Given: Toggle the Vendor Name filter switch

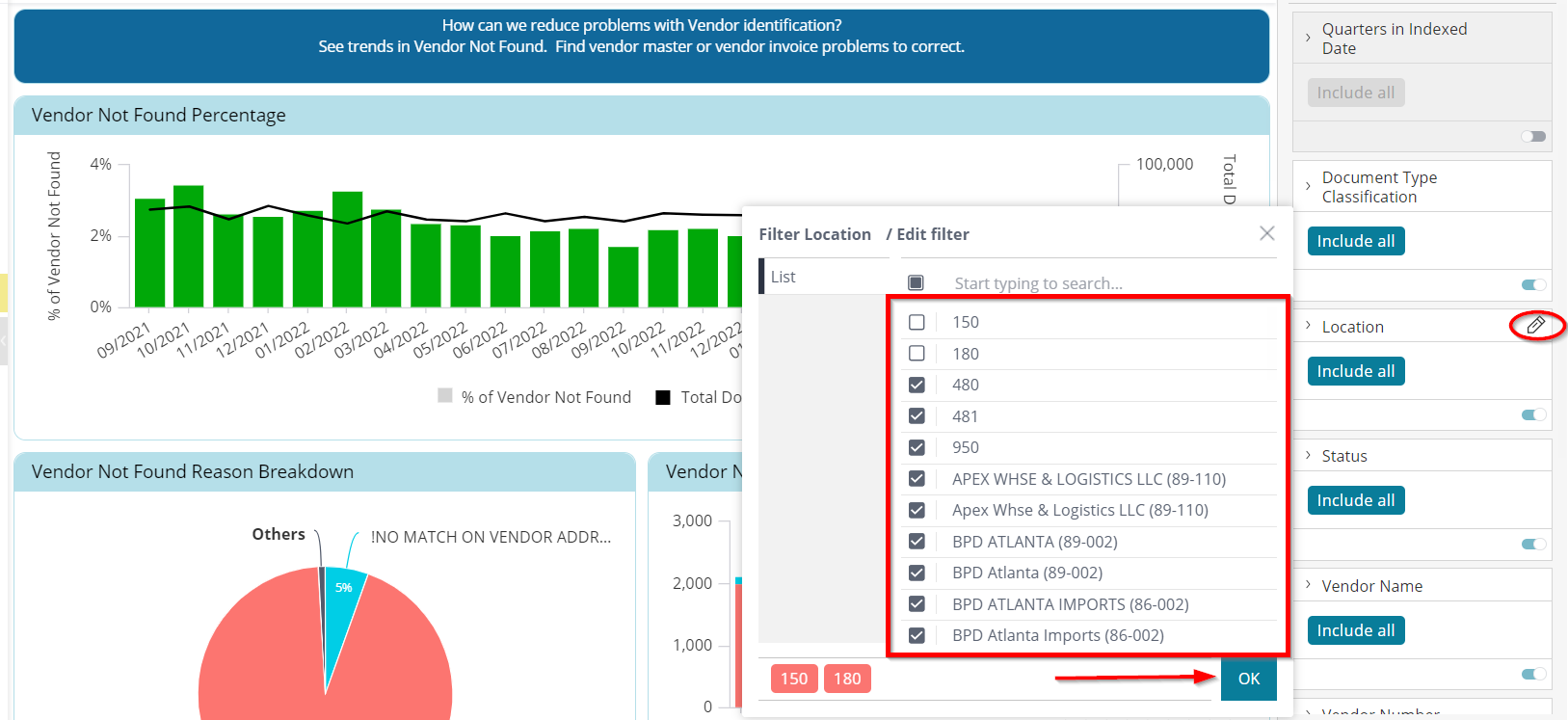Looking at the screenshot, I should point(1533,674).
